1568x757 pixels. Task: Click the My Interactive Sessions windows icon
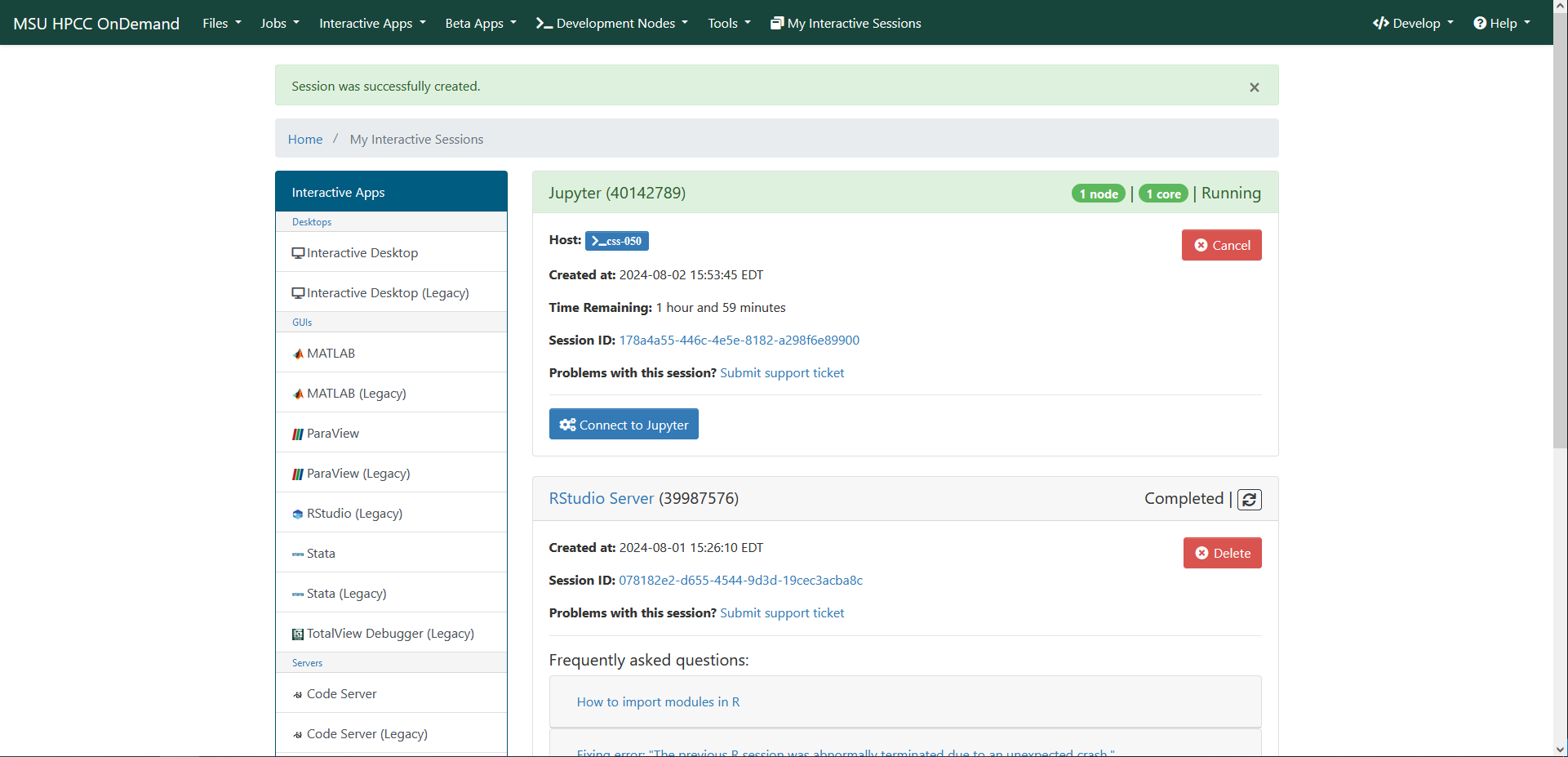(777, 23)
